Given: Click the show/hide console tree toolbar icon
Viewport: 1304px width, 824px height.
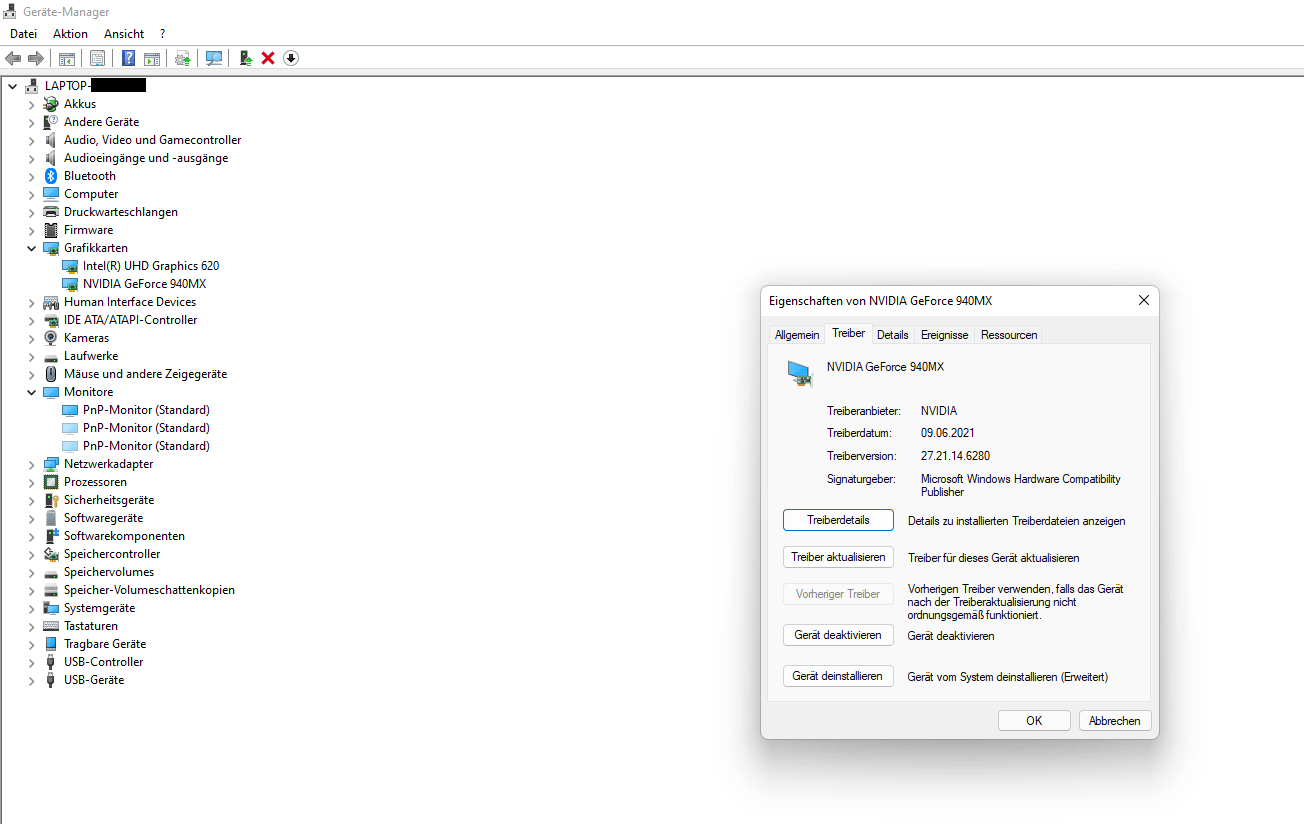Looking at the screenshot, I should pos(67,58).
